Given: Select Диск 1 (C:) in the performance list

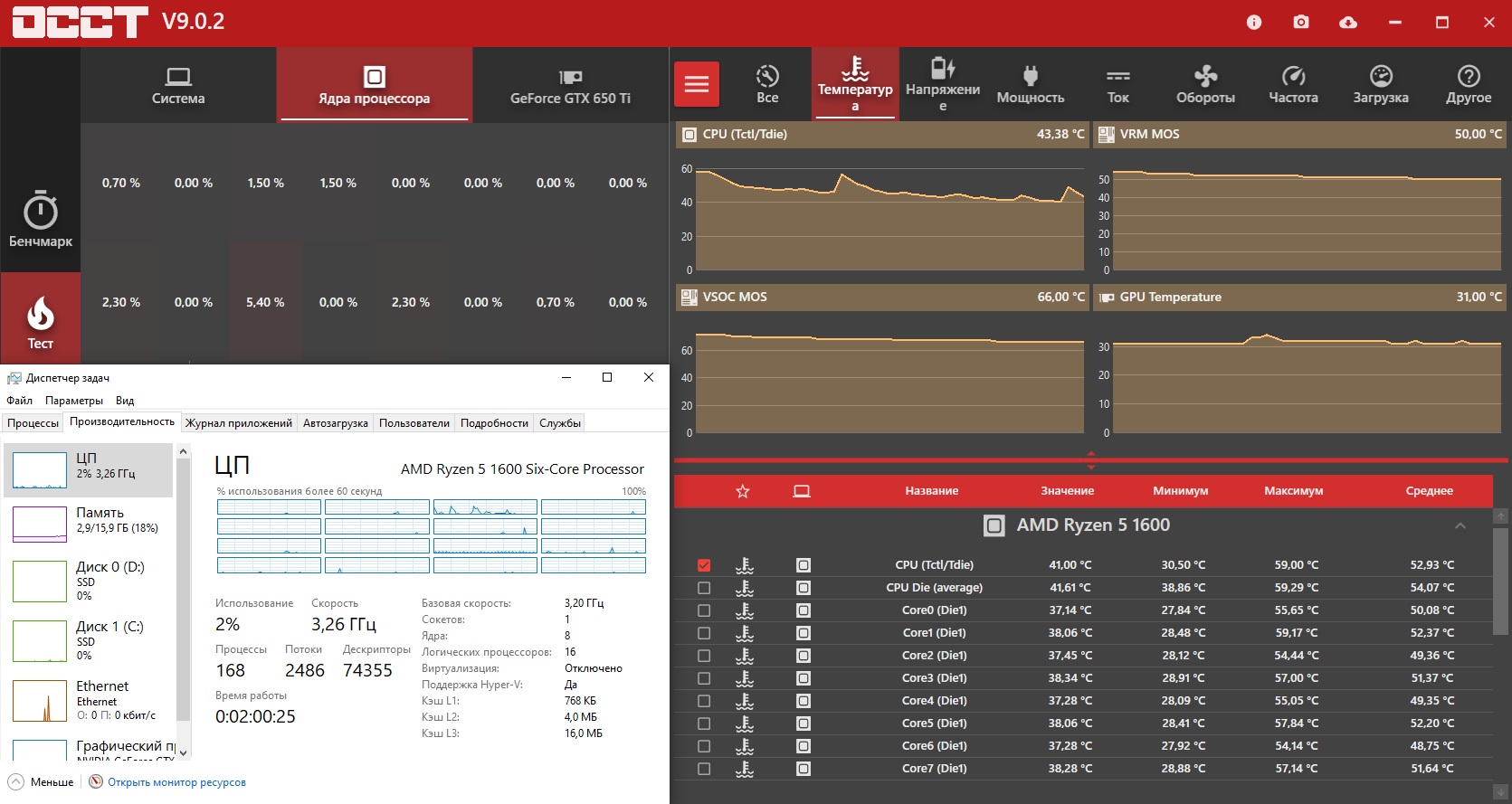Looking at the screenshot, I should 89,640.
